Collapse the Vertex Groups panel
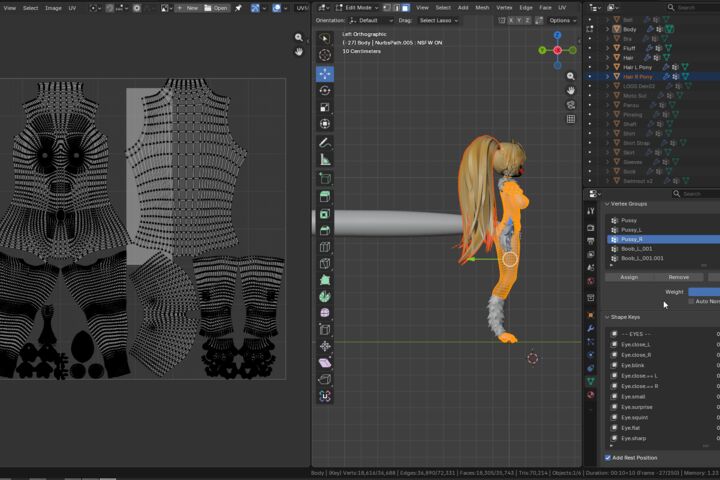This screenshot has width=720, height=480. 607,203
